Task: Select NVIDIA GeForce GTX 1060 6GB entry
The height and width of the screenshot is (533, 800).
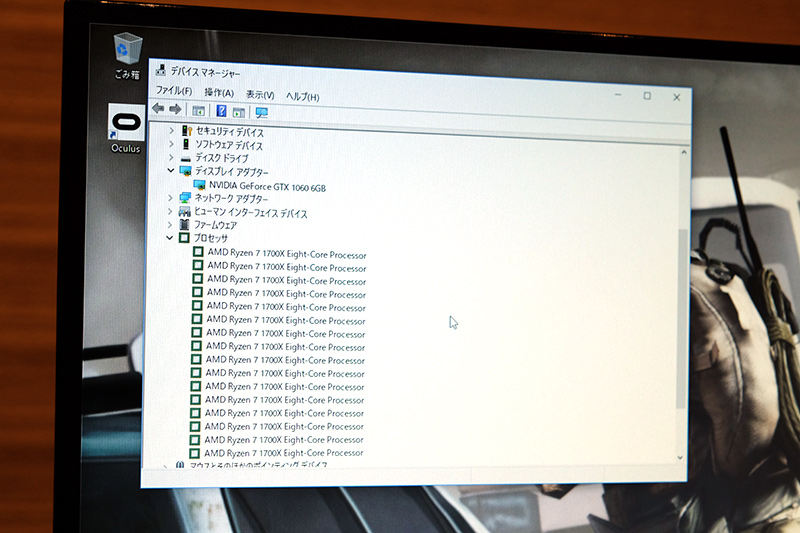Action: 267,187
